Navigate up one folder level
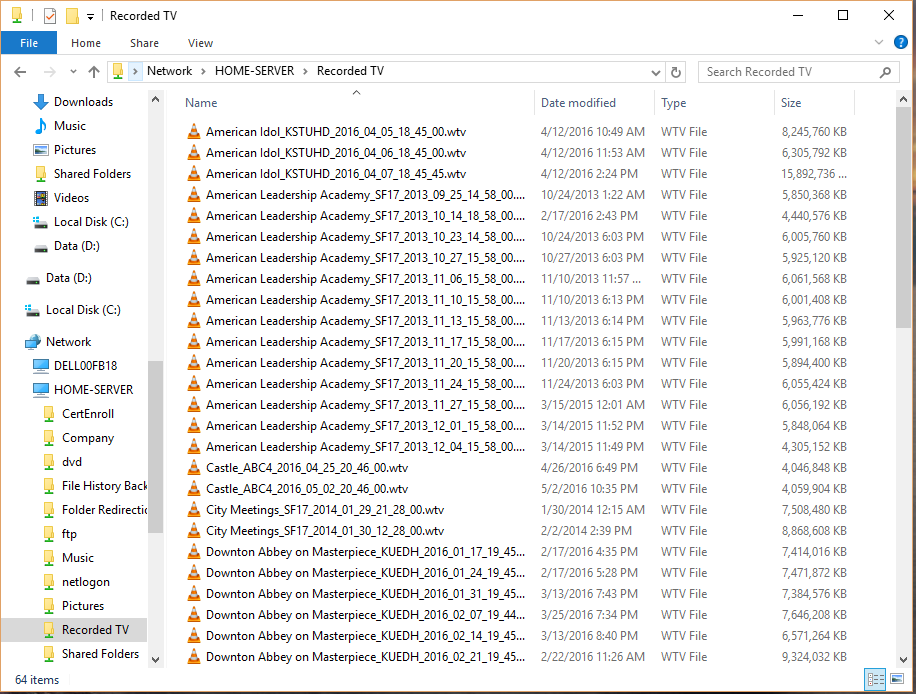 click(x=93, y=71)
